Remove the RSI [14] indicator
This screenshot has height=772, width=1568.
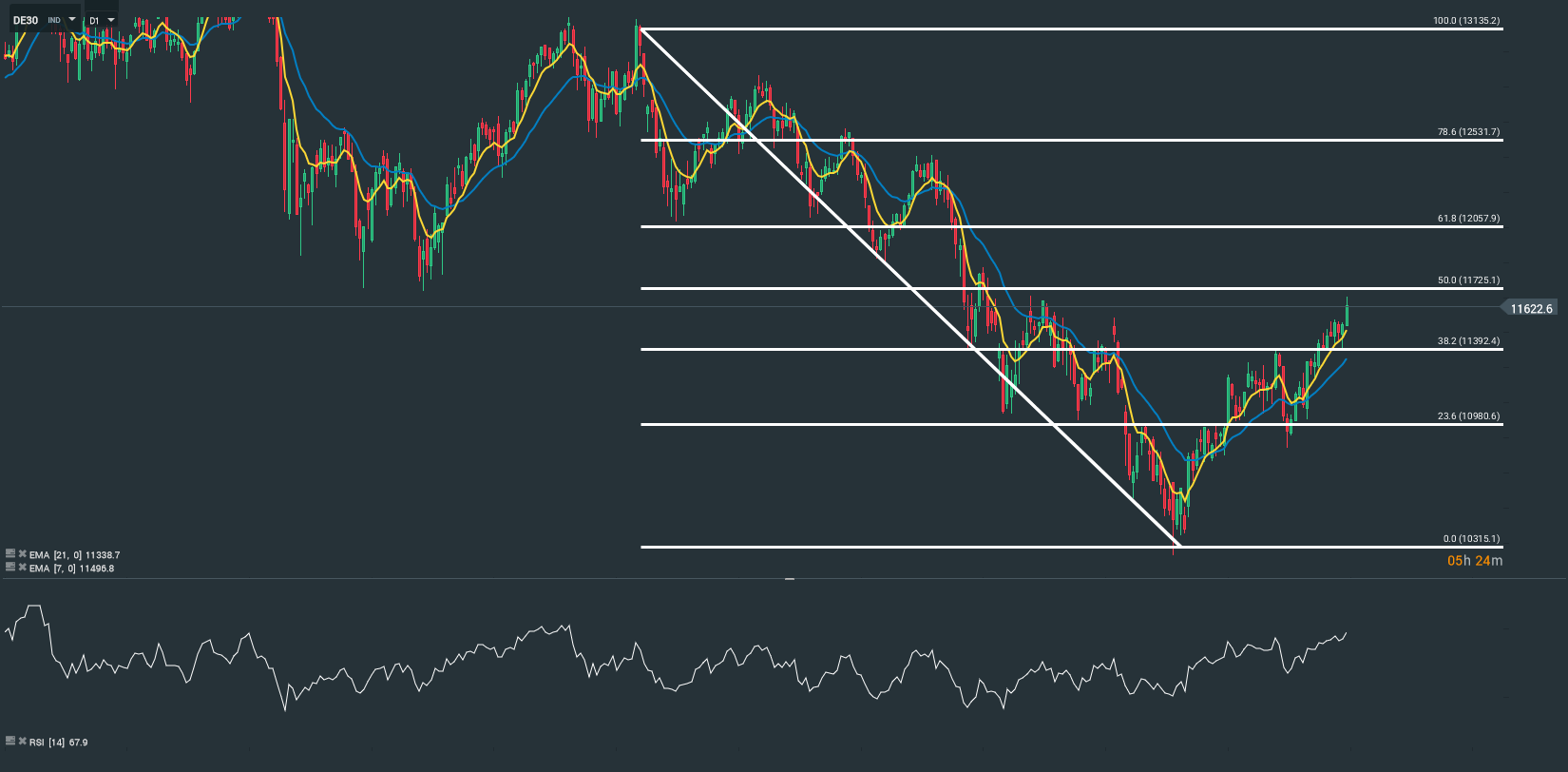22,741
